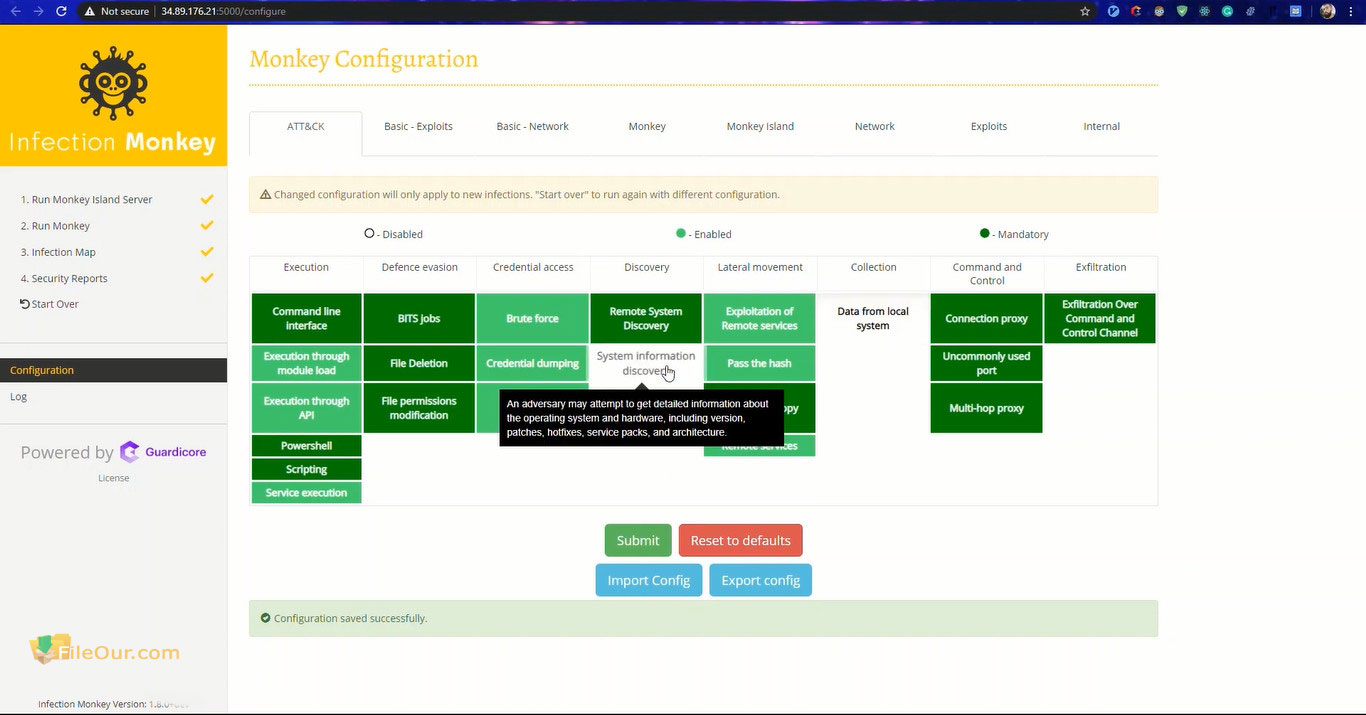Image resolution: width=1366 pixels, height=715 pixels.
Task: Toggle Execution through module load technique
Action: tap(306, 363)
